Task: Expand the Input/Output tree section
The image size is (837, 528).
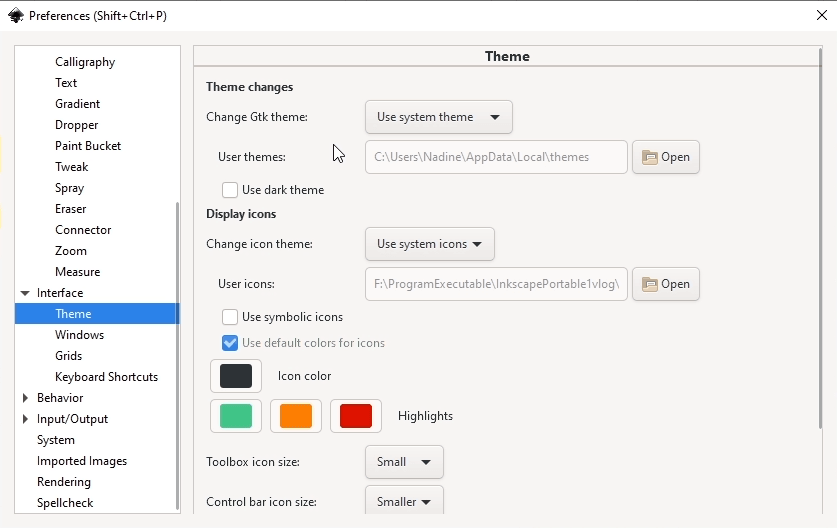Action: [x=25, y=419]
